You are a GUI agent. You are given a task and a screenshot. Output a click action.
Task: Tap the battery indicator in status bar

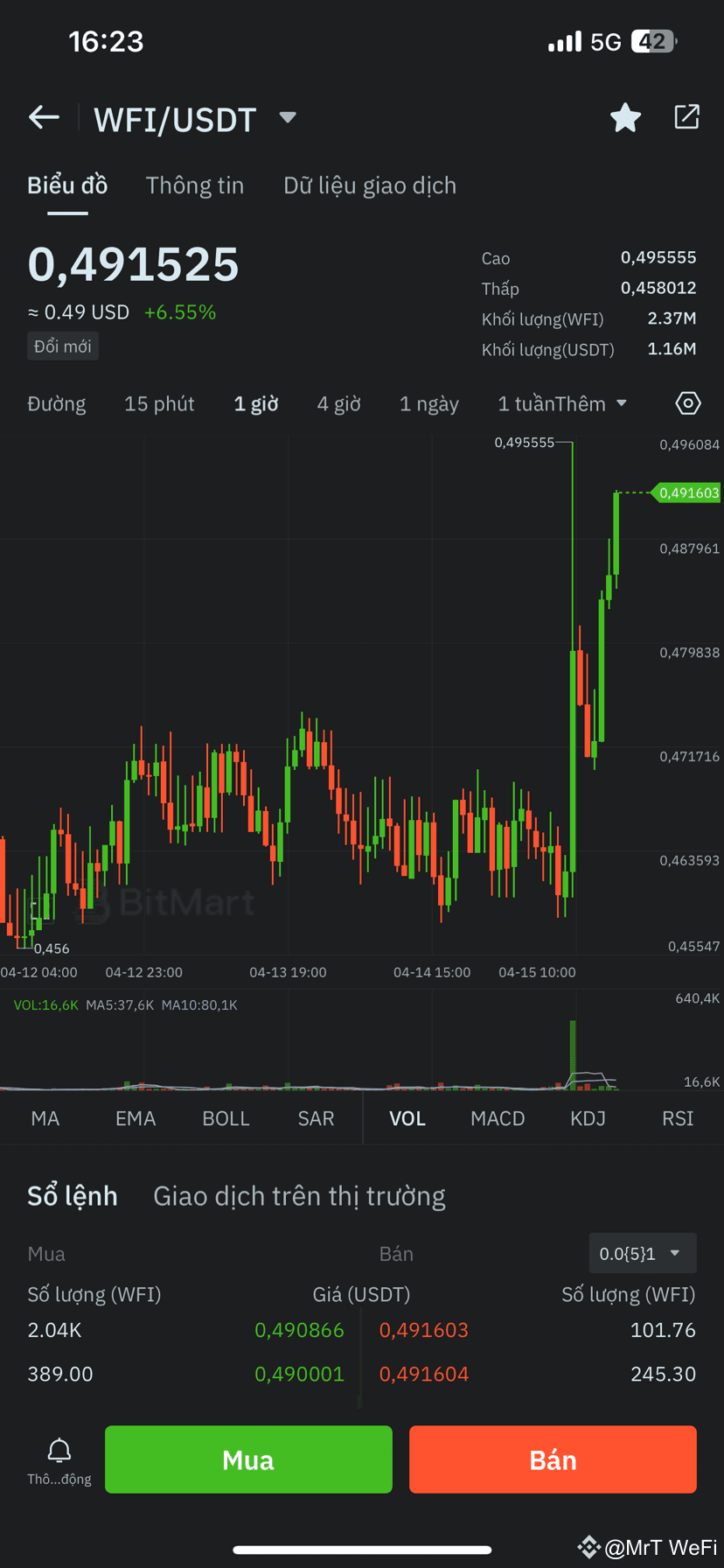[x=654, y=41]
